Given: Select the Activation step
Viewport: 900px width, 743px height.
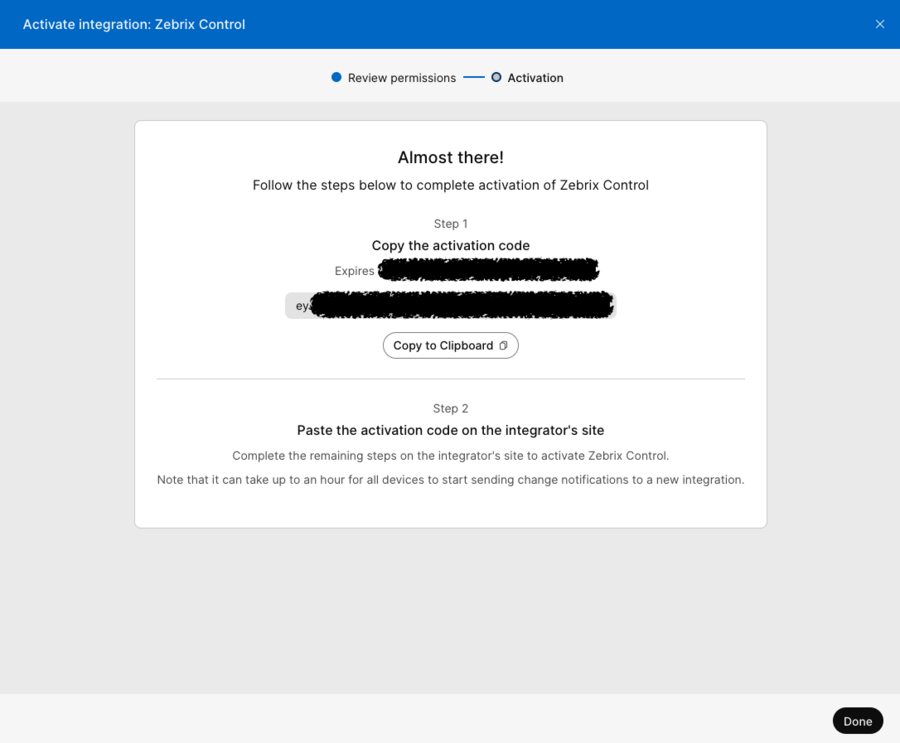Looking at the screenshot, I should point(527,78).
